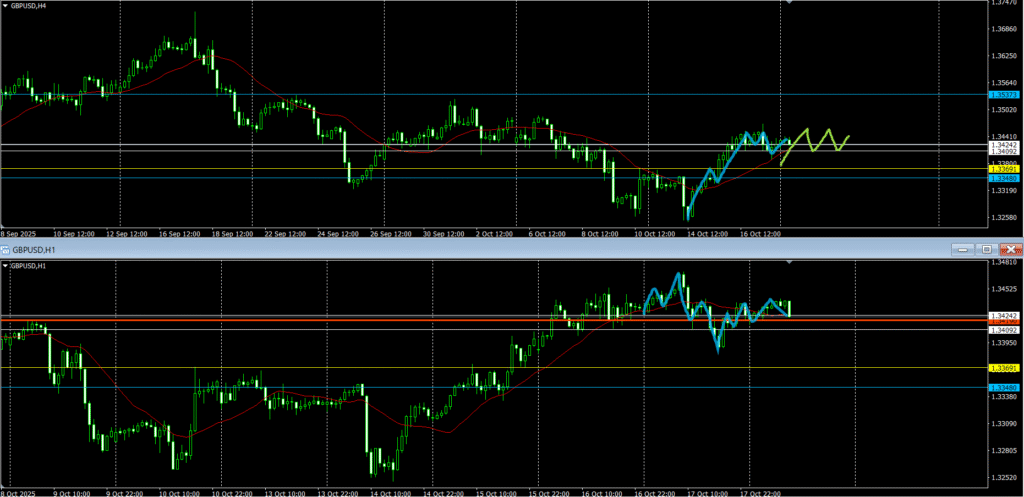Click the yellow 1.33691 label on H1 chart
This screenshot has height=497, width=1024.
pyautogui.click(x=1004, y=368)
